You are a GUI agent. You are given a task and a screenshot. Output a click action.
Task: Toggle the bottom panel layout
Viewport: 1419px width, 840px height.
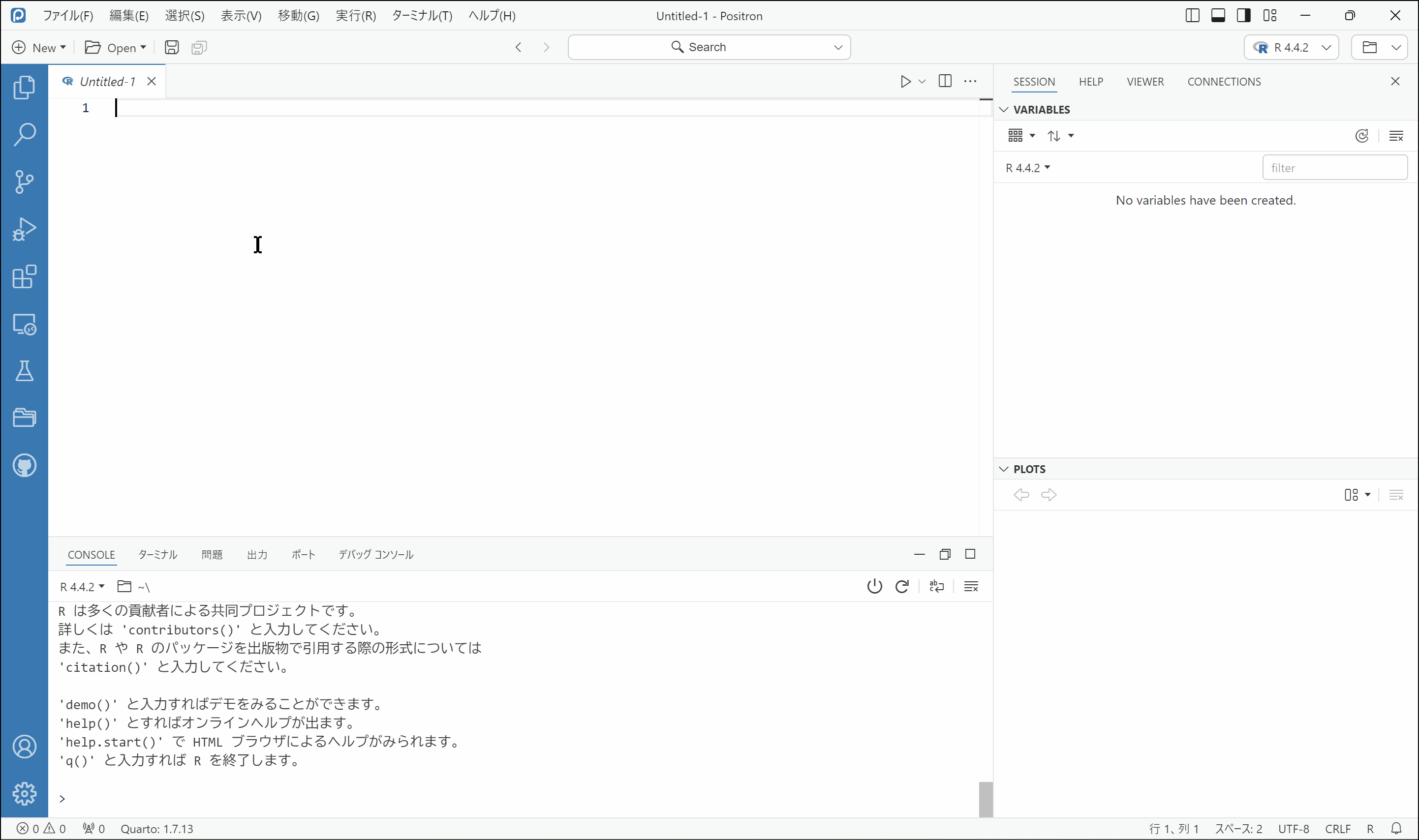point(1218,15)
